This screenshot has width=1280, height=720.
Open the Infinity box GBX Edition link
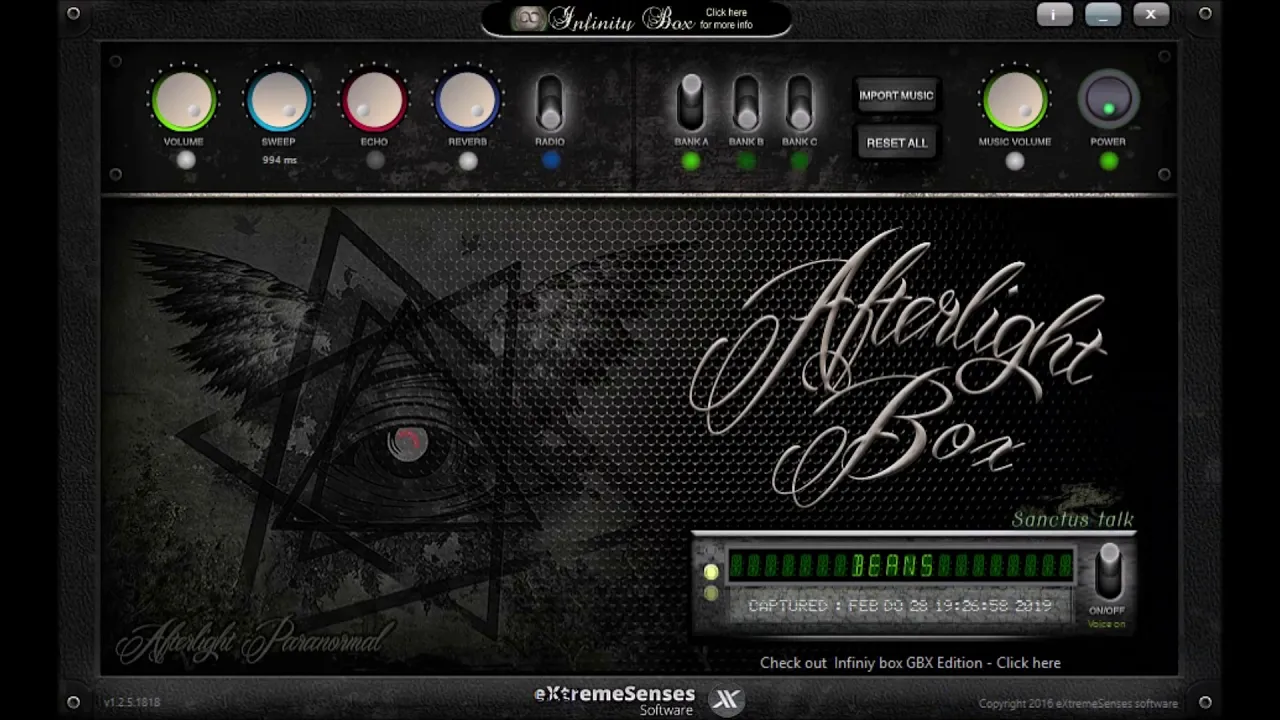point(910,663)
